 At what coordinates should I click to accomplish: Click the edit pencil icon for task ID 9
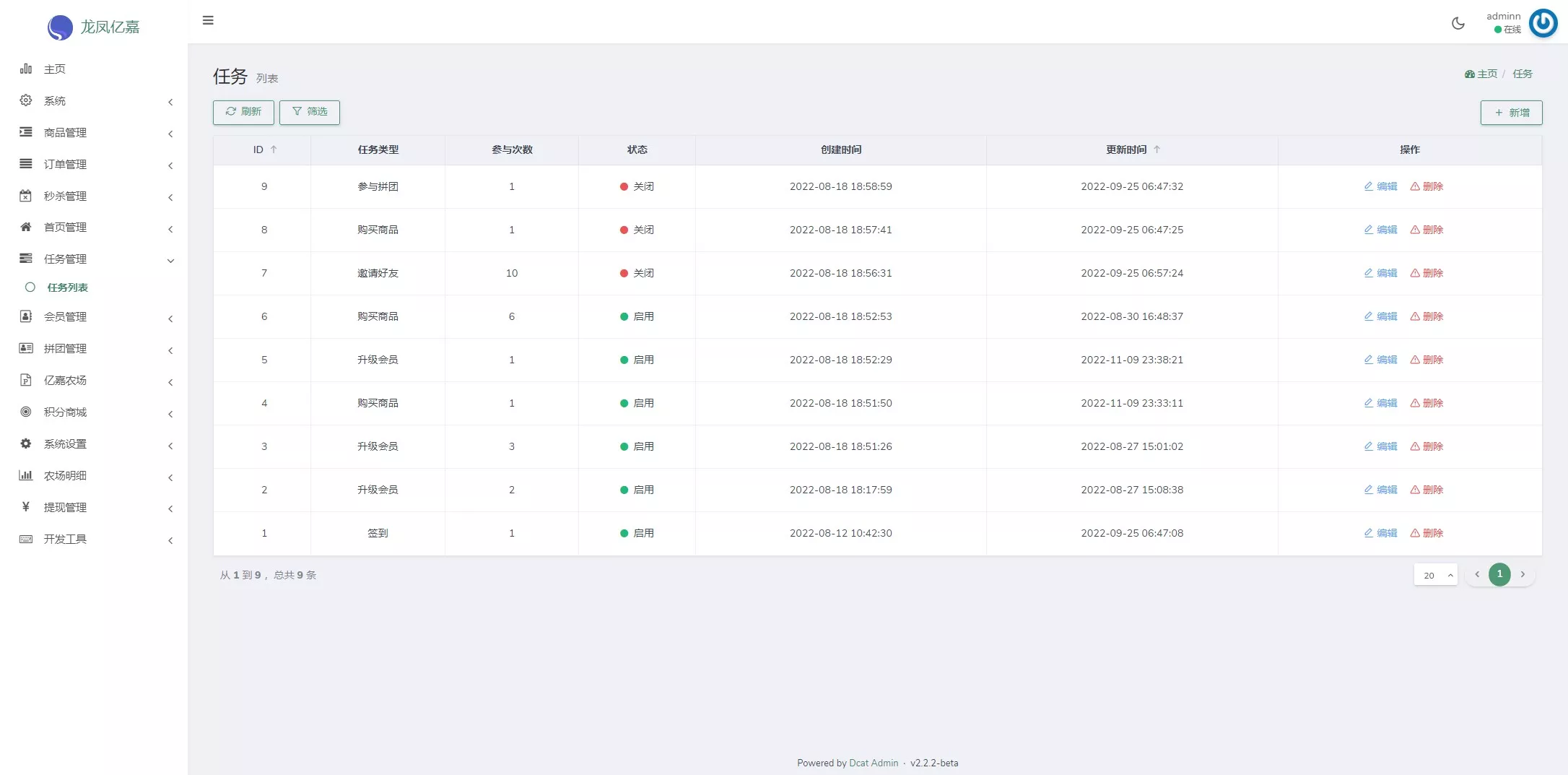pyautogui.click(x=1368, y=186)
